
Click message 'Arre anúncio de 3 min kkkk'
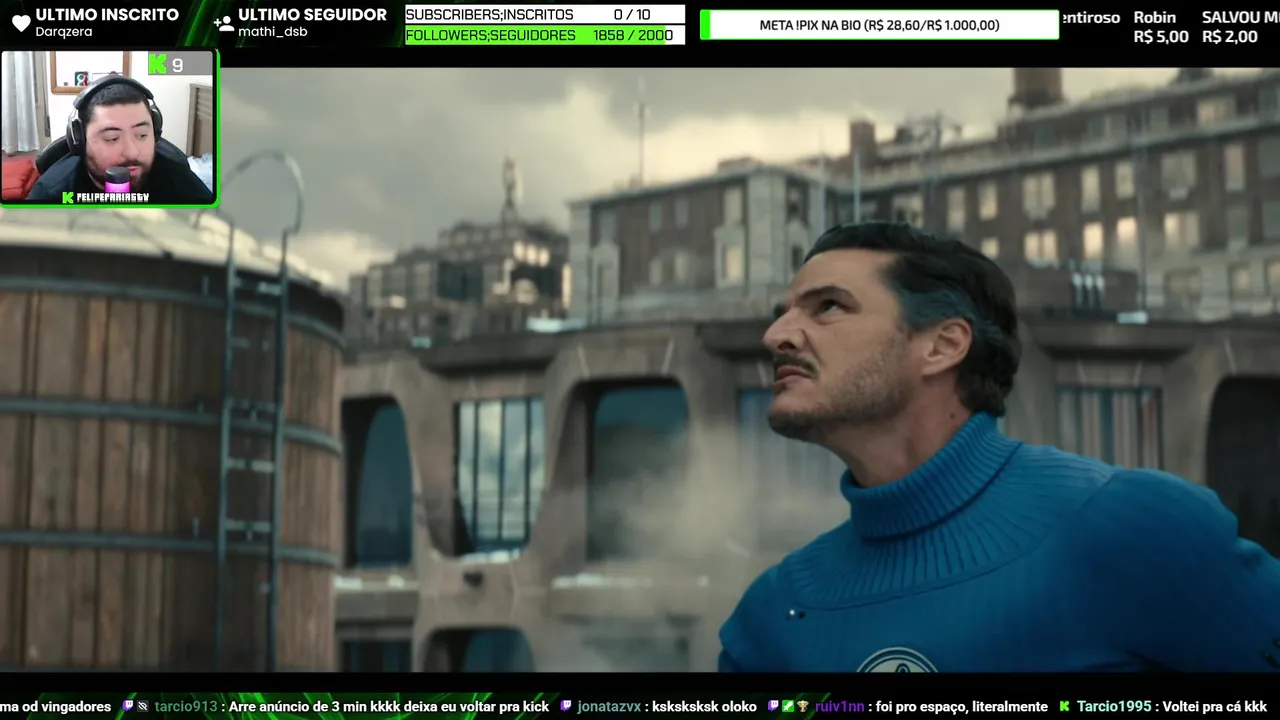coord(317,706)
